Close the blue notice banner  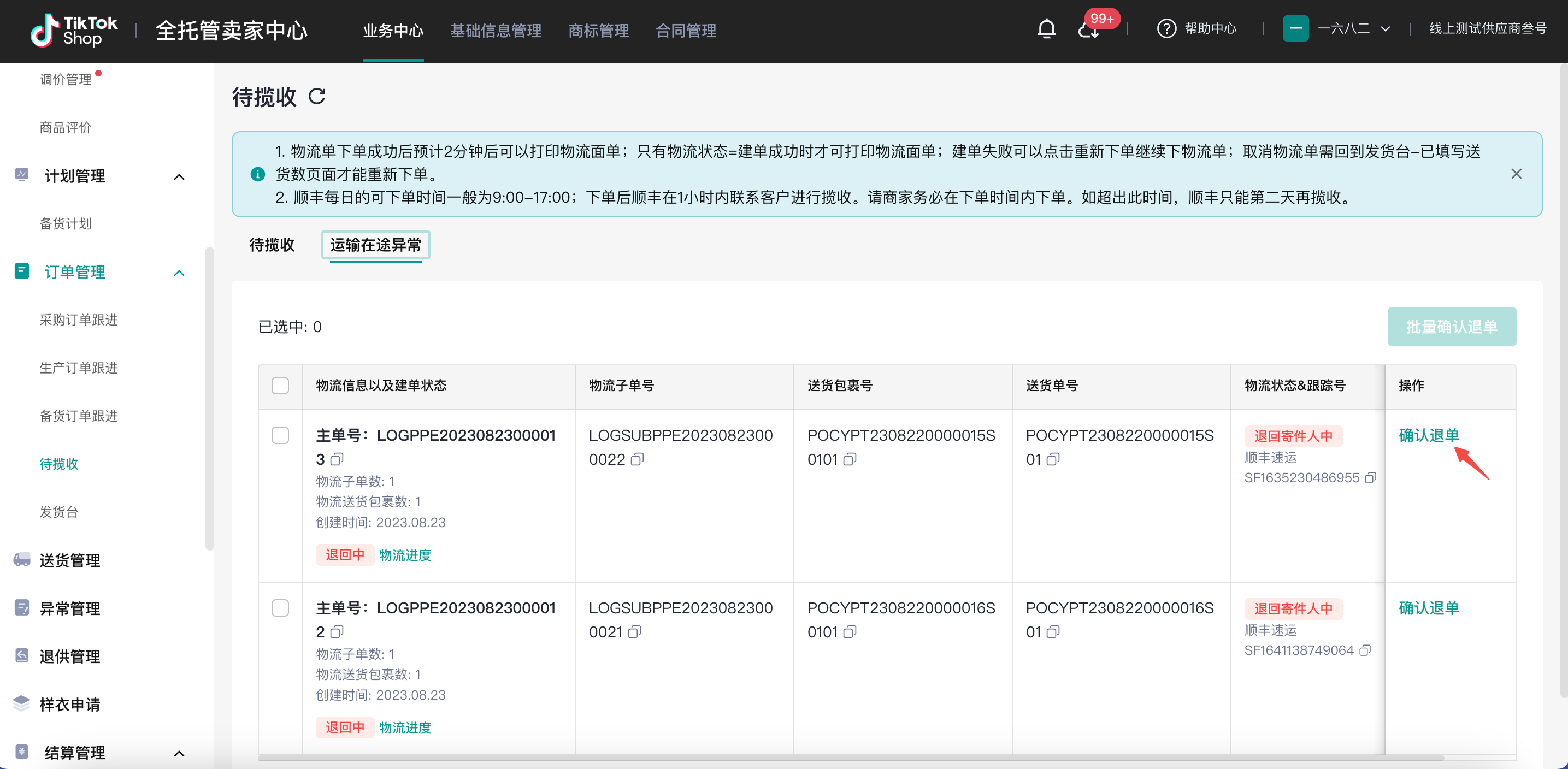(x=1516, y=174)
